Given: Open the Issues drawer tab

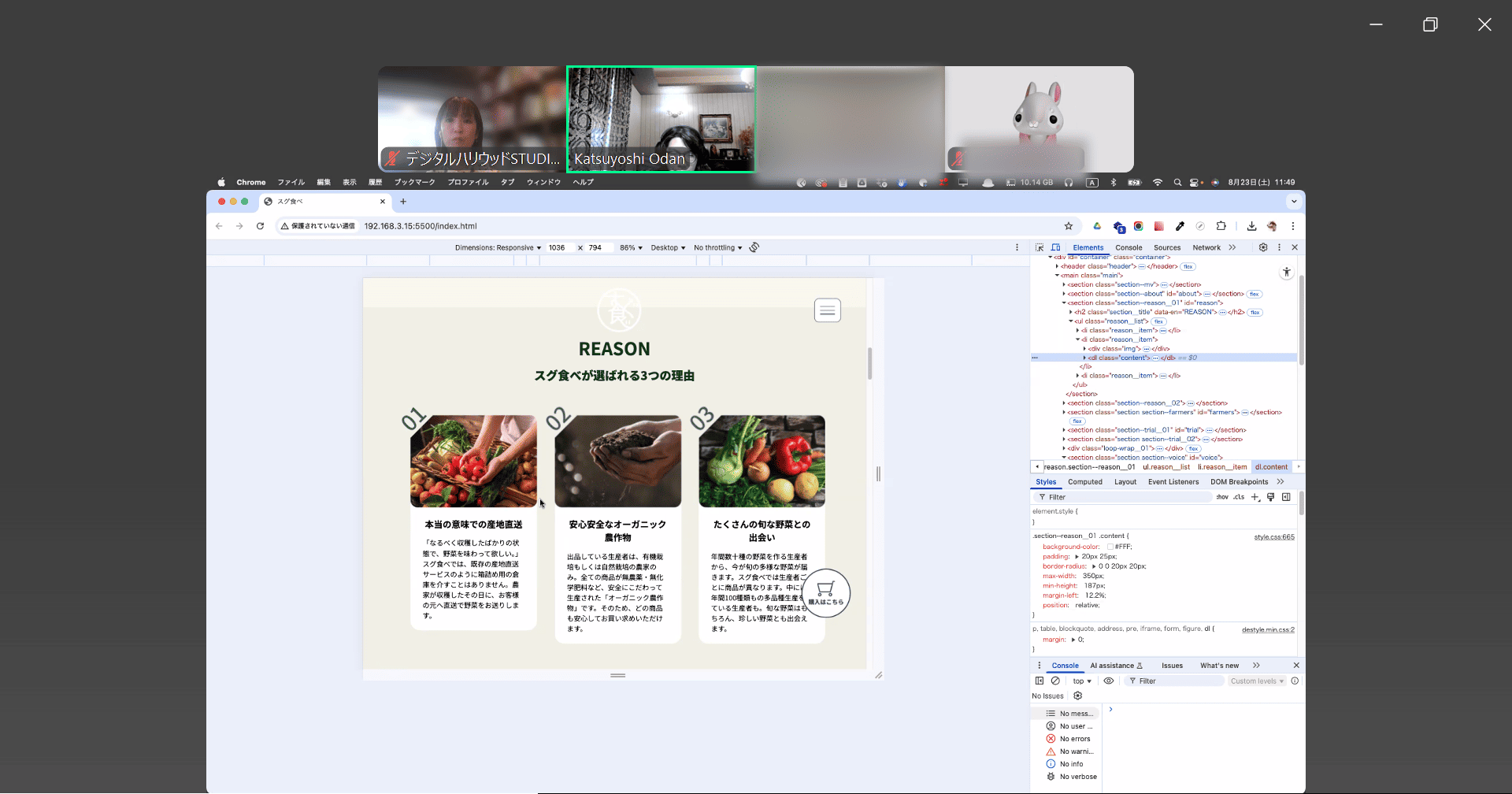Looking at the screenshot, I should tap(1172, 666).
